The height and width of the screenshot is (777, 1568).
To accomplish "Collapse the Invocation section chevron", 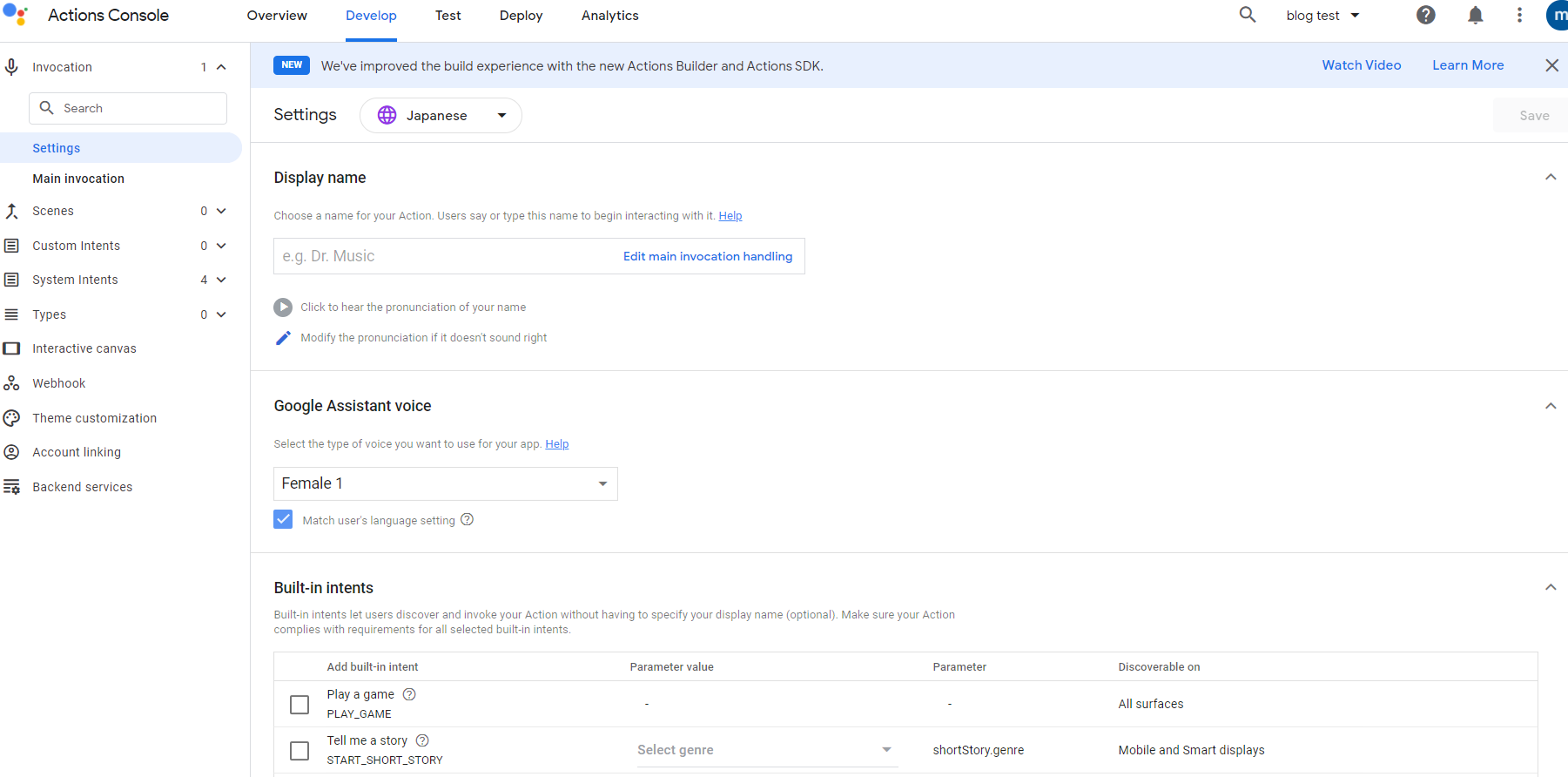I will [221, 67].
